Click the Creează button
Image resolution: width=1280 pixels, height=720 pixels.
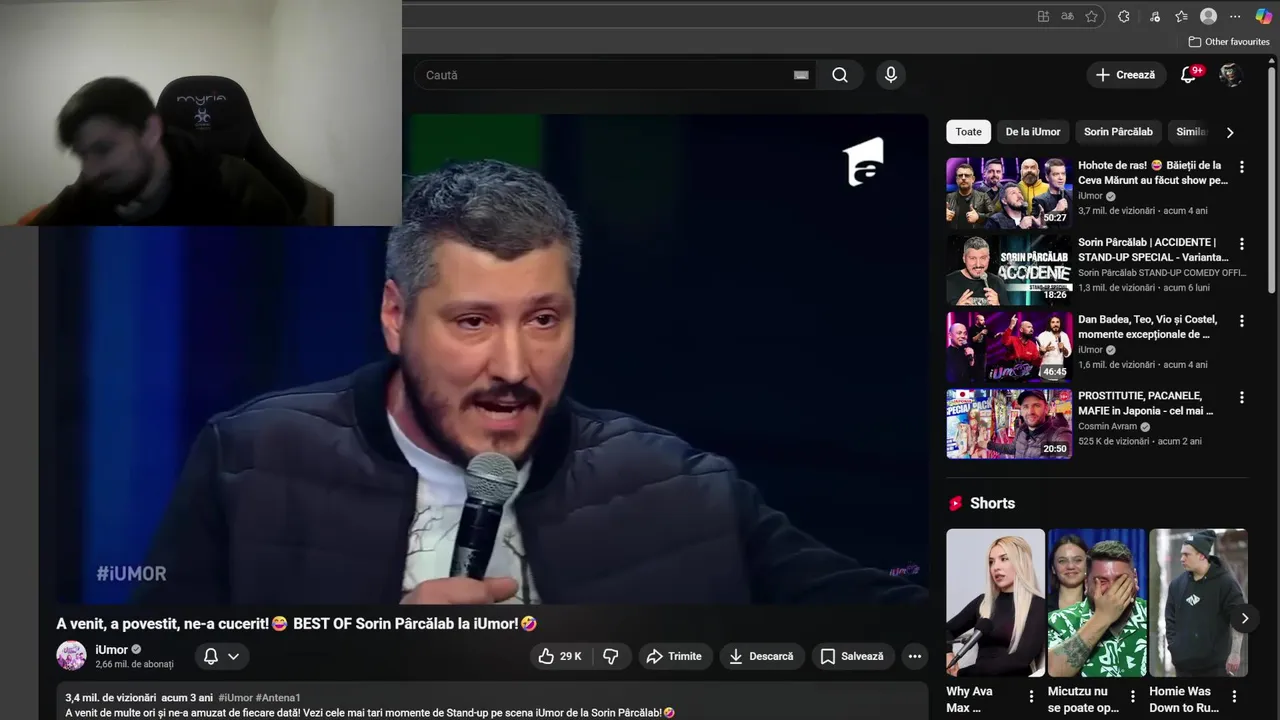(x=1126, y=75)
